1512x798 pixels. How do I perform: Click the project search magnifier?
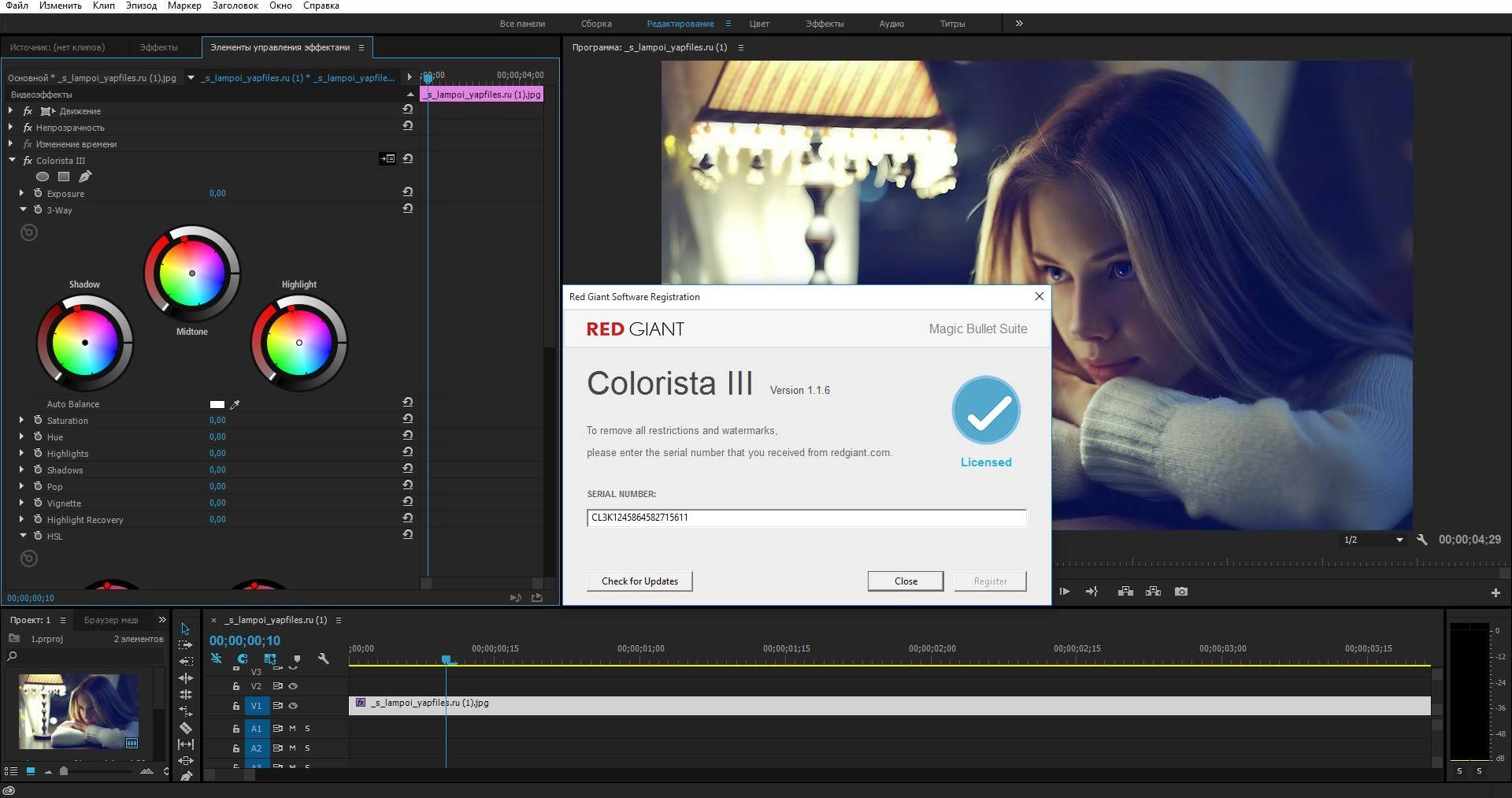coord(12,655)
